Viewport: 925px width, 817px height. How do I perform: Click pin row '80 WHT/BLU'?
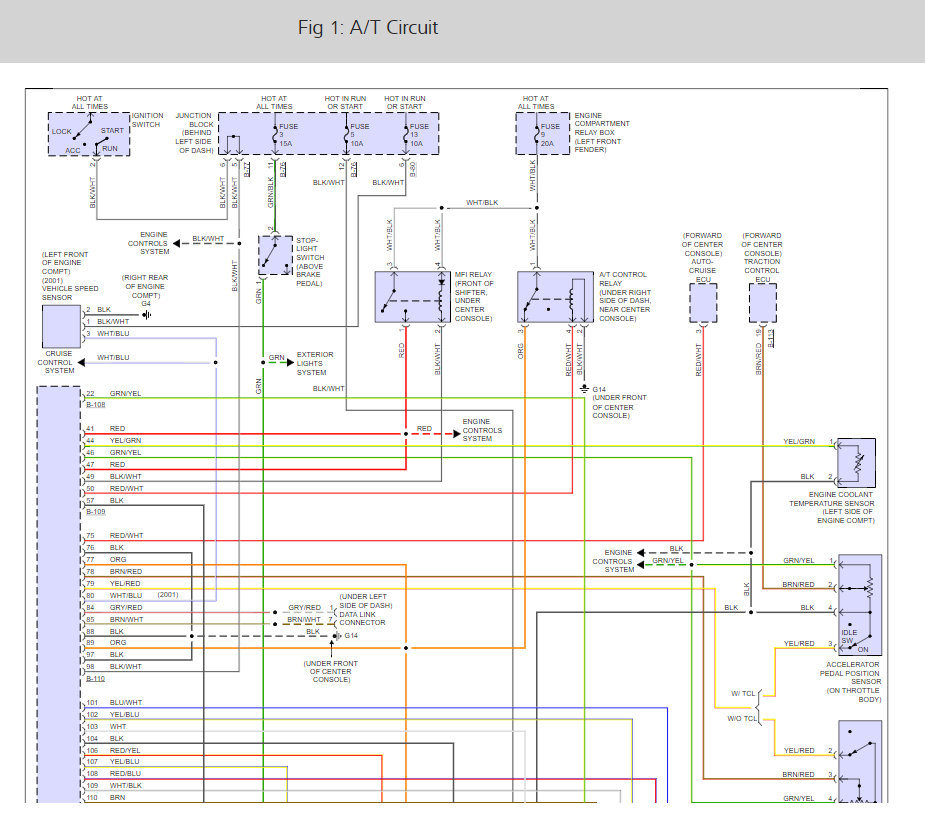(x=114, y=595)
